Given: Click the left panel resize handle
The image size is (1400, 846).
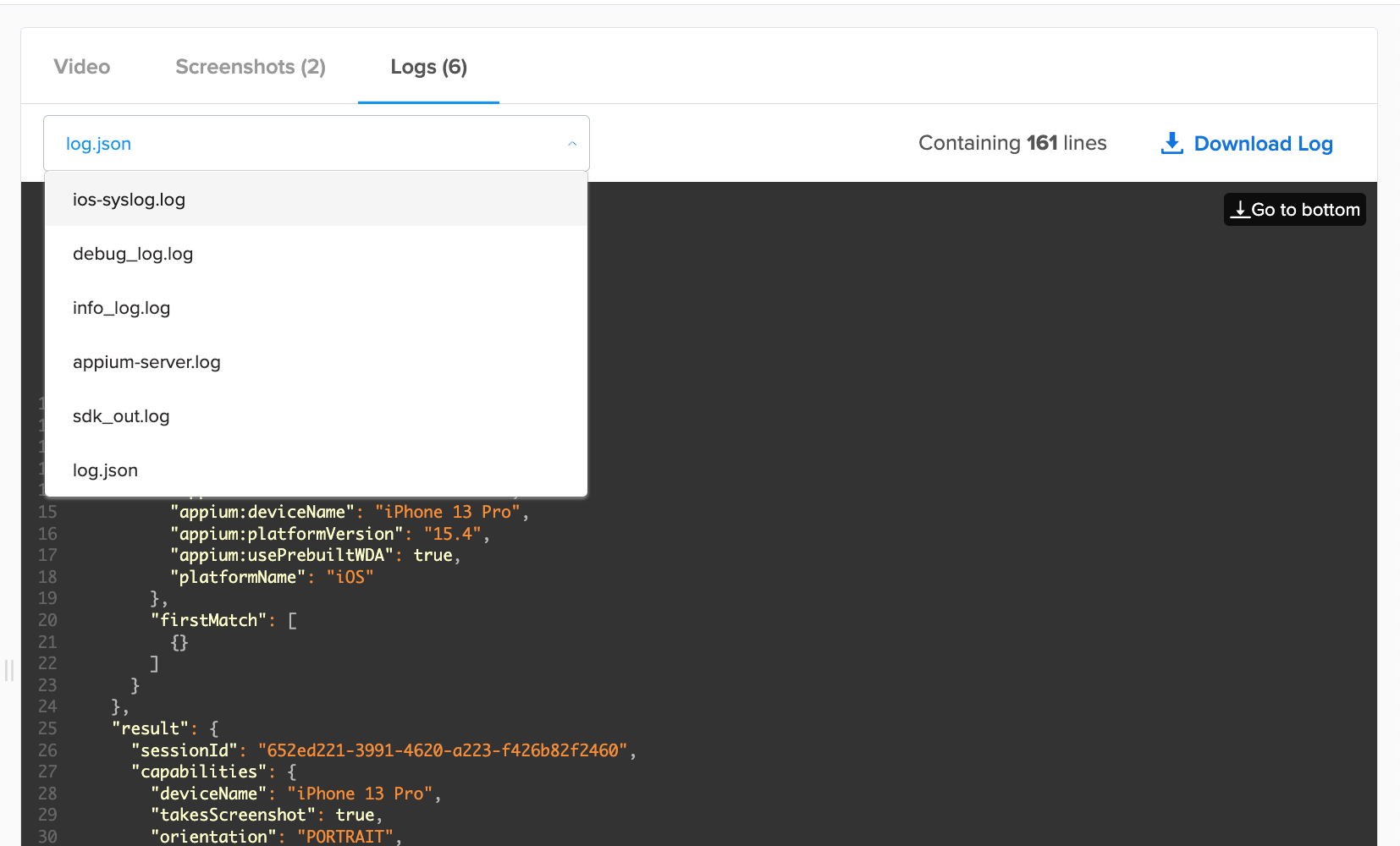Looking at the screenshot, I should point(8,671).
